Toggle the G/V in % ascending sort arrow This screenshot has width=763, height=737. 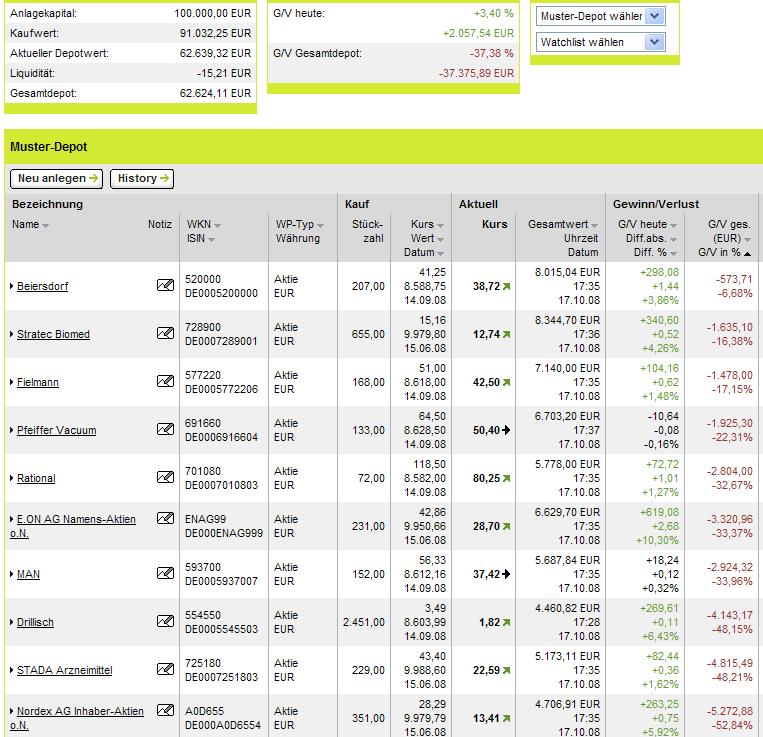tap(747, 253)
